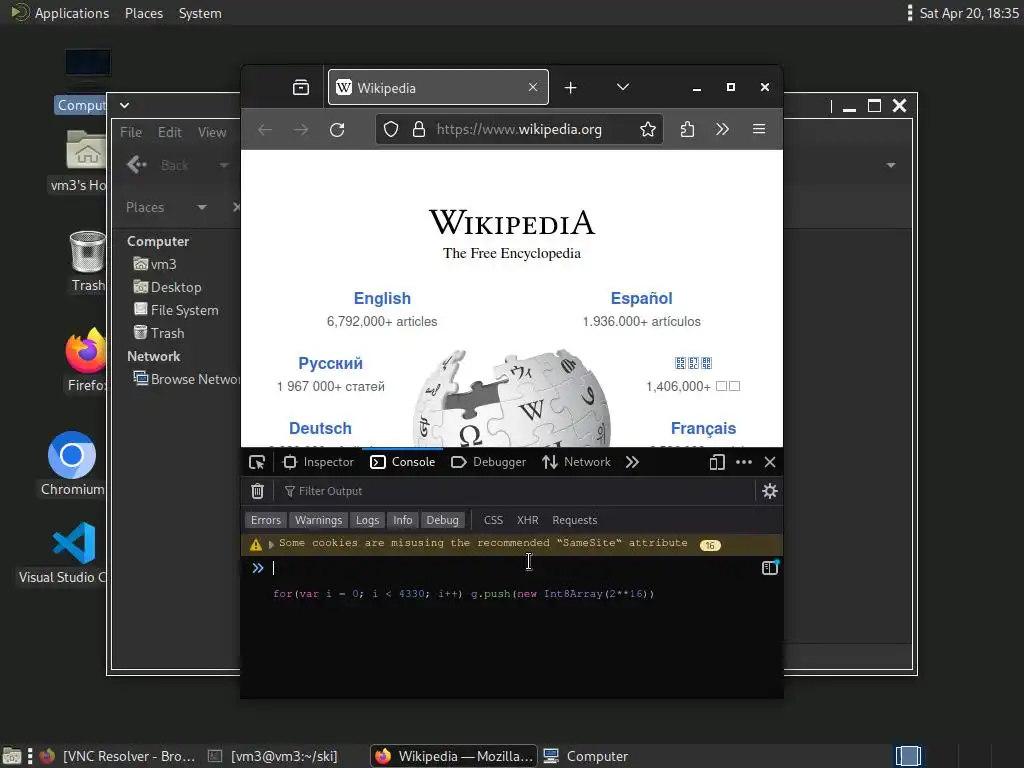
Task: Show more devtools tabs chevron
Action: (632, 462)
